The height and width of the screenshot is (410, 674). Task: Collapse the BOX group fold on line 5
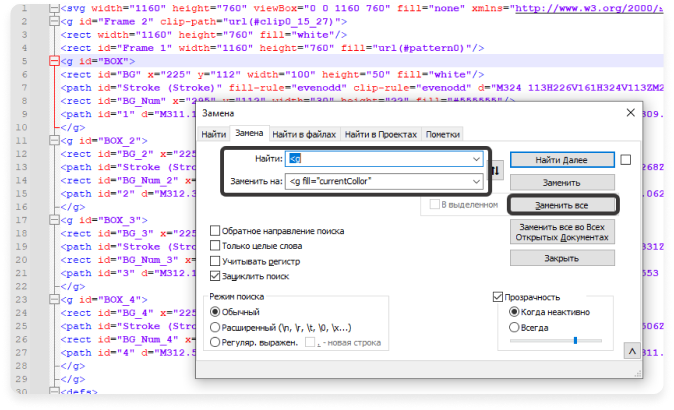[54, 61]
